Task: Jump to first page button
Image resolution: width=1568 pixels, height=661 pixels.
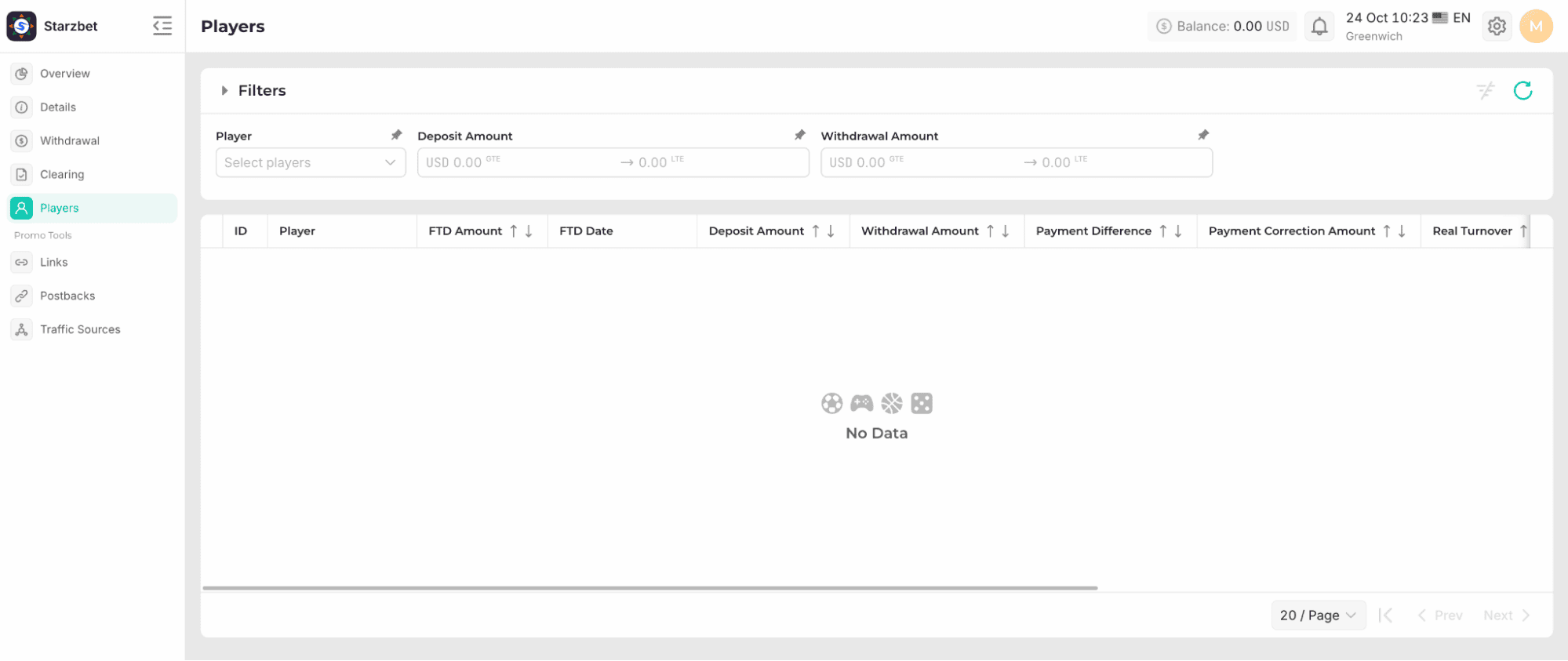Action: (1385, 616)
